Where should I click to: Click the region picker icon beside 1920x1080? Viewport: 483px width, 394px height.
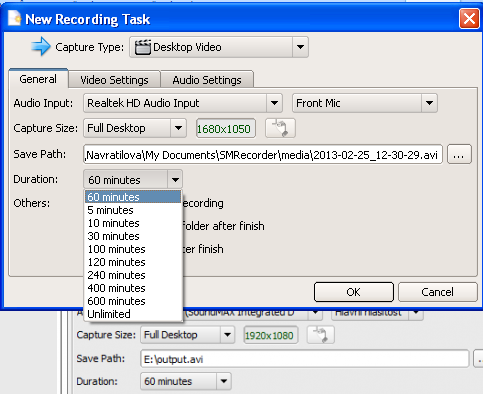pyautogui.click(x=320, y=335)
